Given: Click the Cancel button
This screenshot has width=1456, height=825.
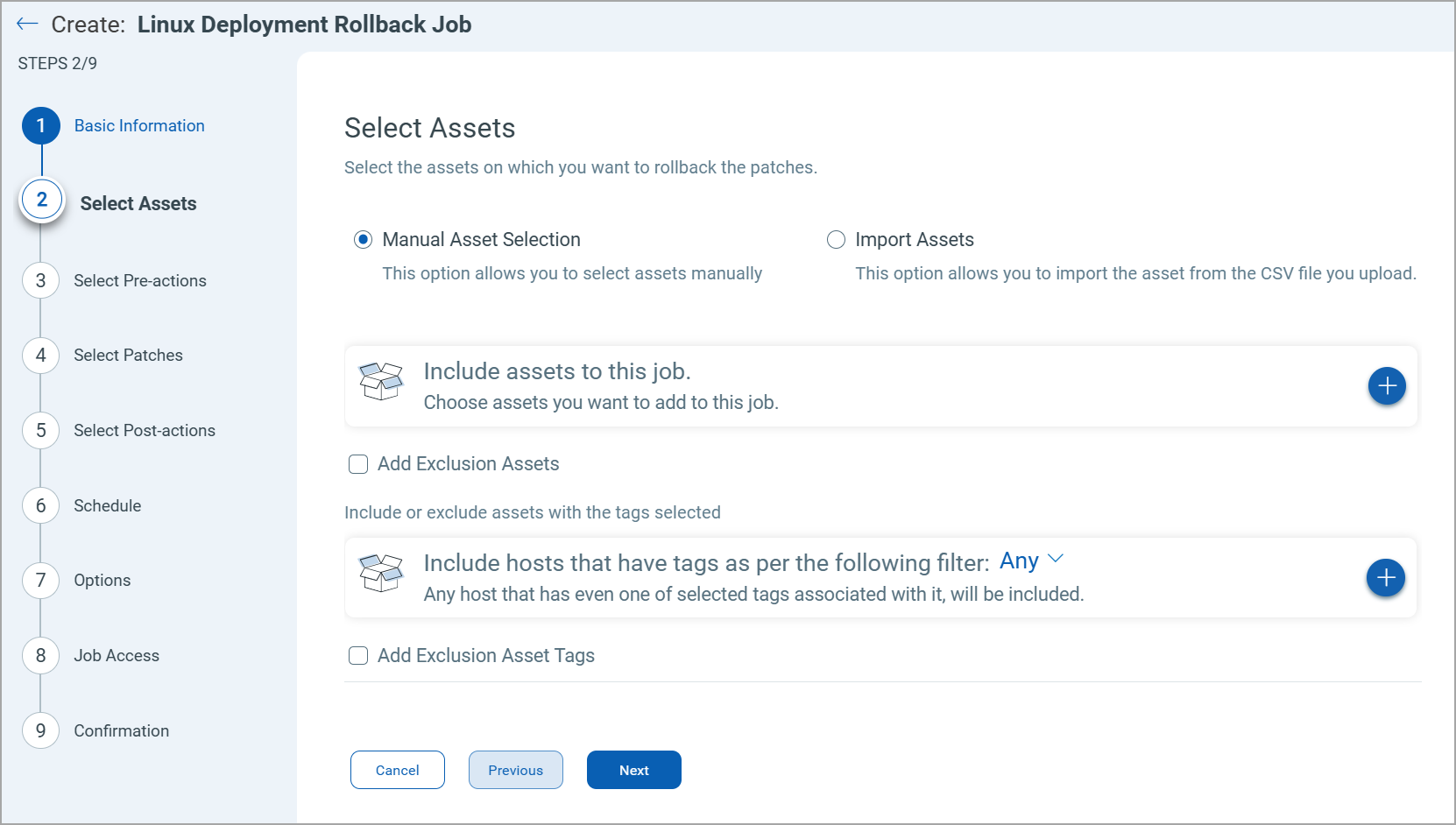Looking at the screenshot, I should pyautogui.click(x=397, y=770).
